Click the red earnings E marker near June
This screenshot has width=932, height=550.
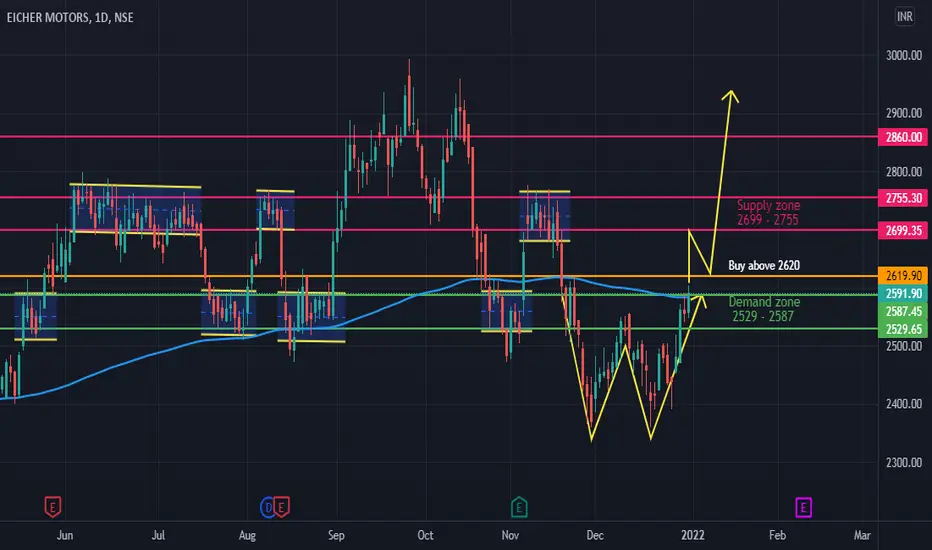tap(52, 507)
